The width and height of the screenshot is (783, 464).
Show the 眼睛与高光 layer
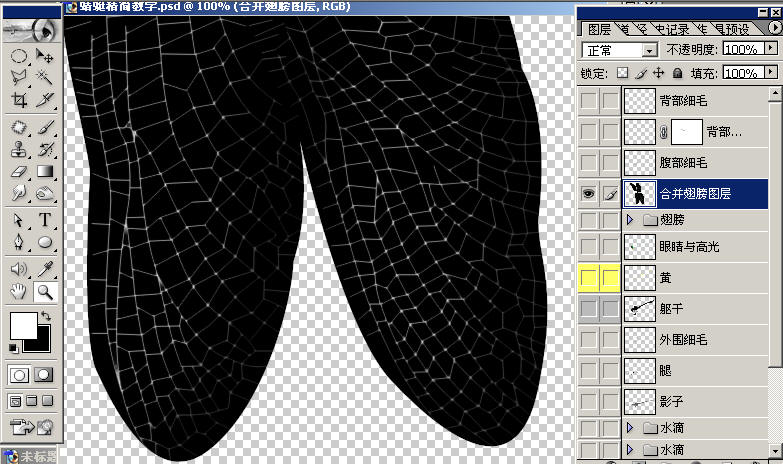[589, 246]
